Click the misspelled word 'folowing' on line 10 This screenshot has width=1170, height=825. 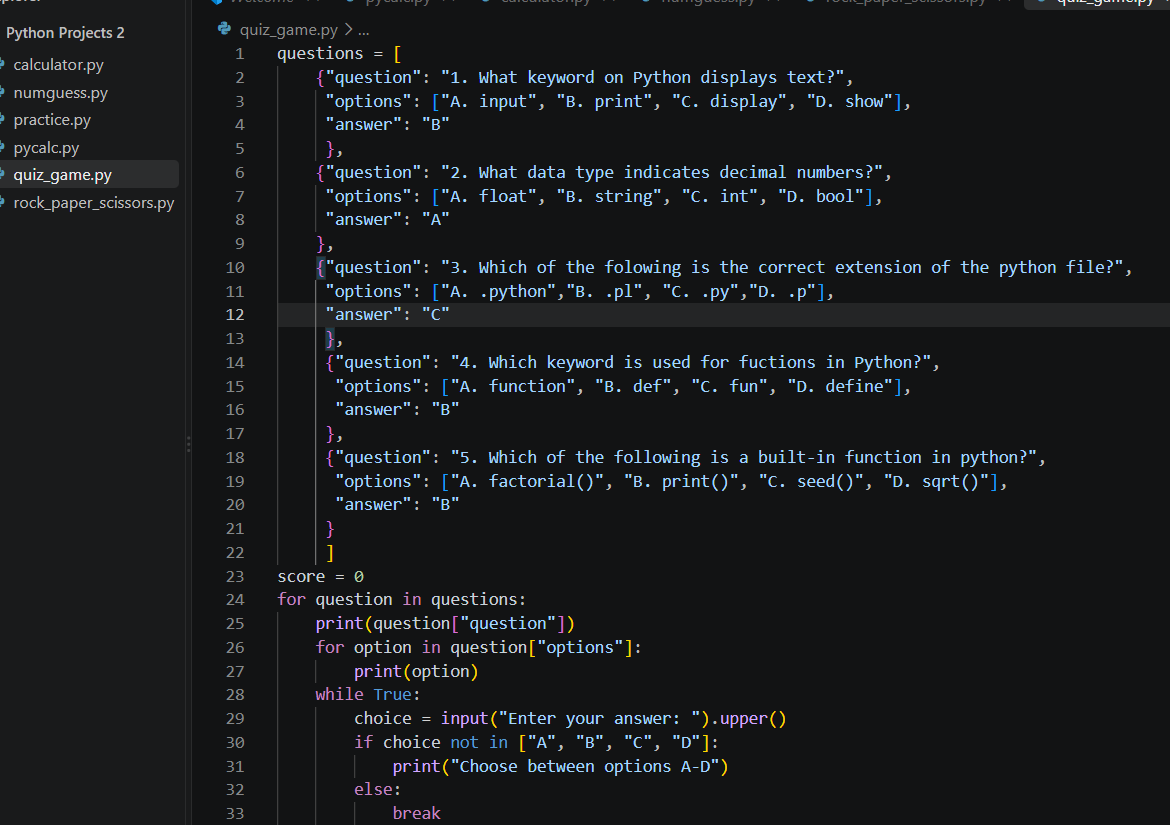(642, 268)
